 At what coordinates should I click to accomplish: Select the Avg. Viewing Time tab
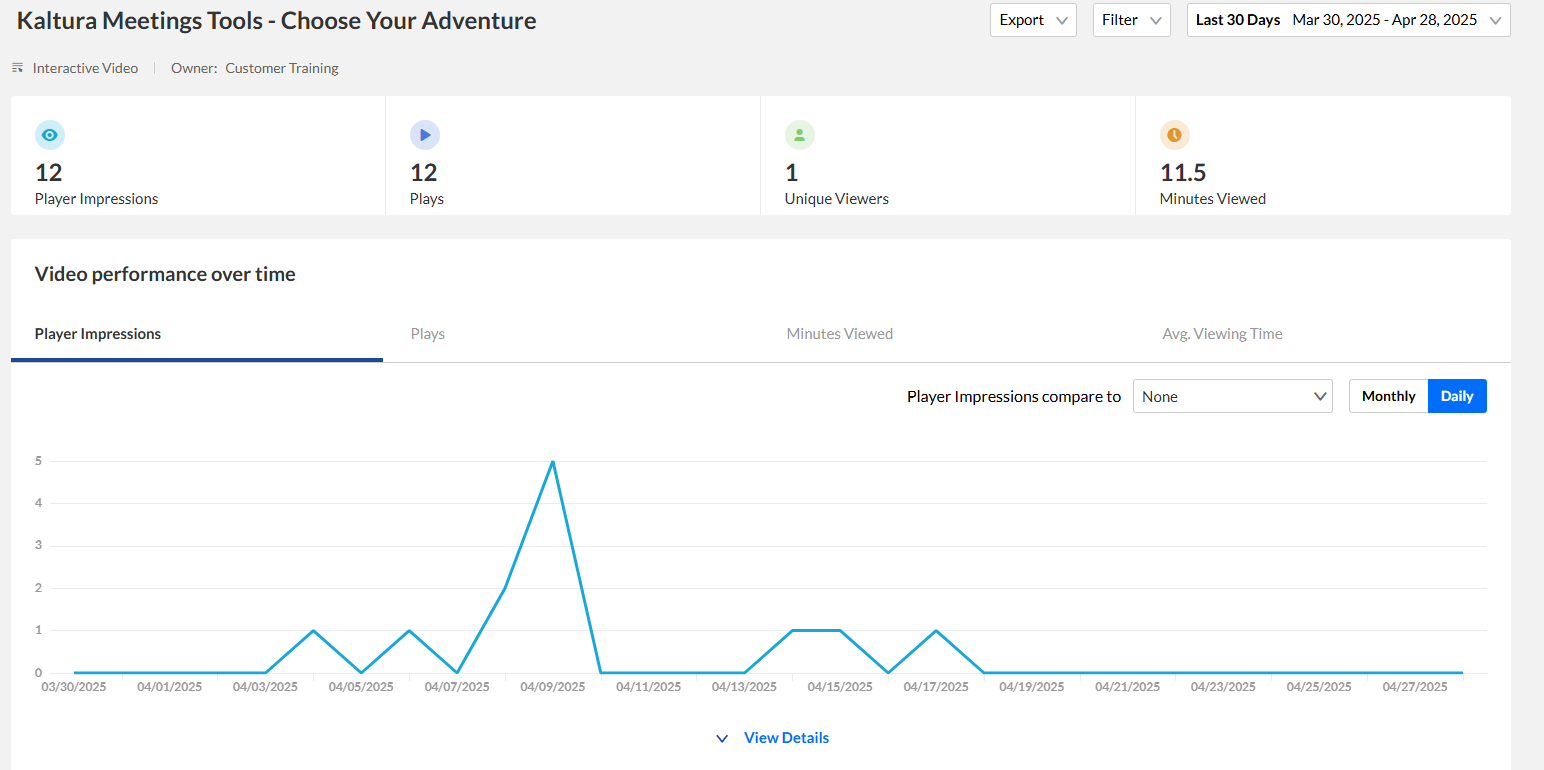[1222, 334]
